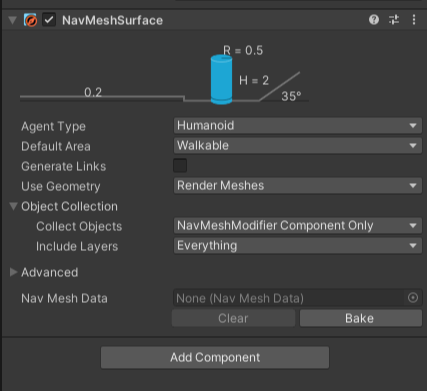Open the Agent Type dropdown showing Humanoid
Image resolution: width=427 pixels, height=391 pixels.
298,126
